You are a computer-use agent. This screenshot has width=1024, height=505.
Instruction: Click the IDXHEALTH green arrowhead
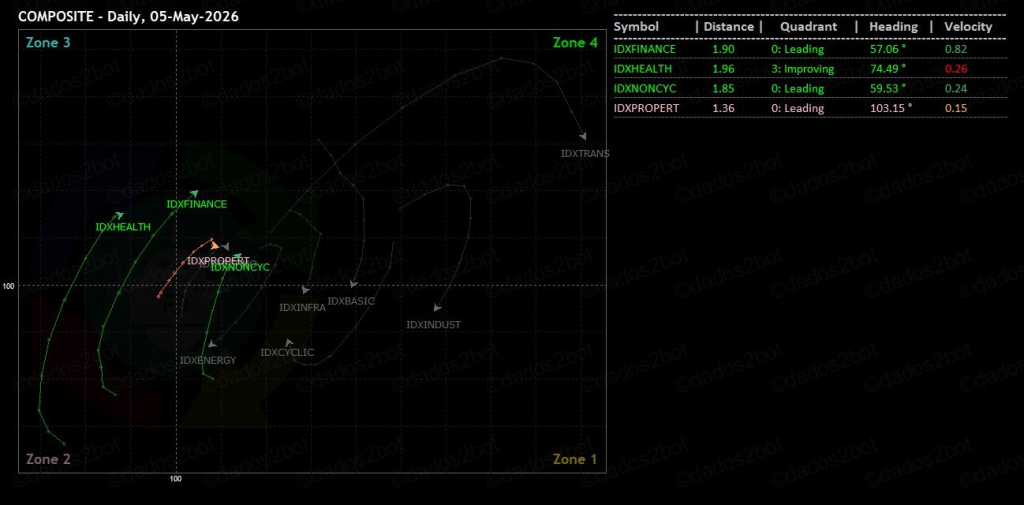click(x=119, y=216)
